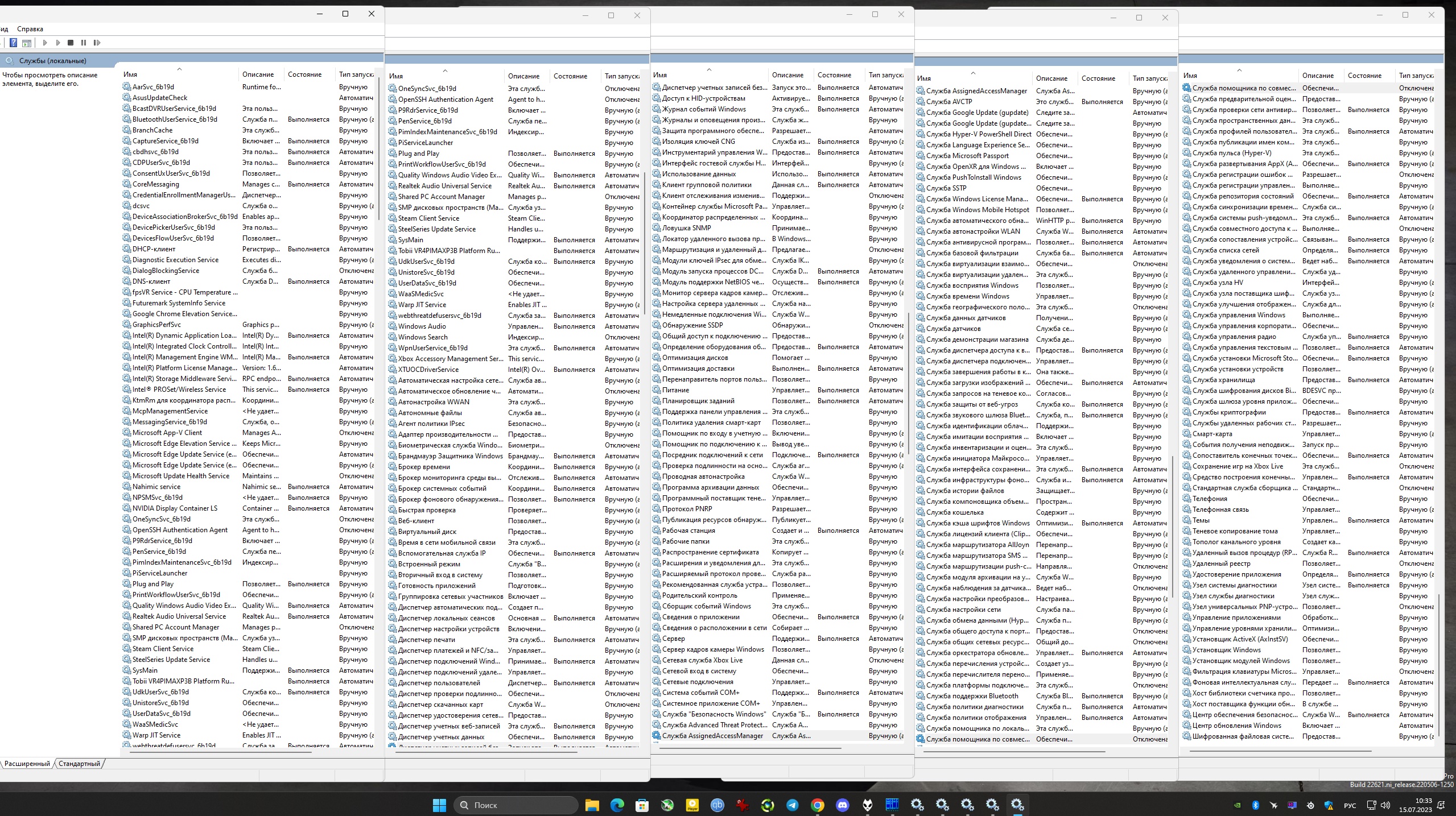Select the Windows Audio service row
Screen dimensions: 1456x816
[x=422, y=326]
